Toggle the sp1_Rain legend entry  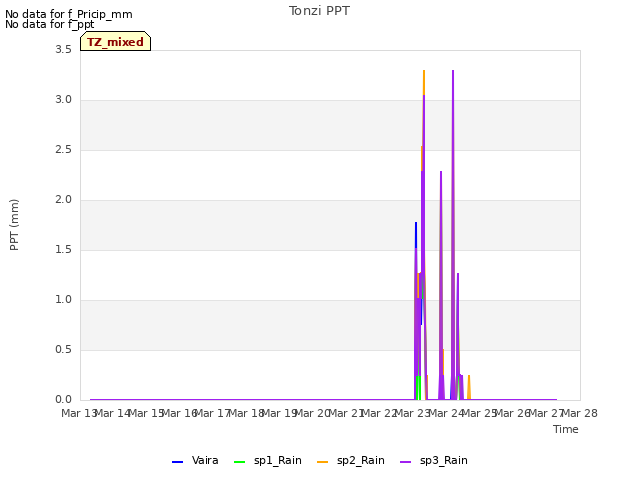[268, 460]
